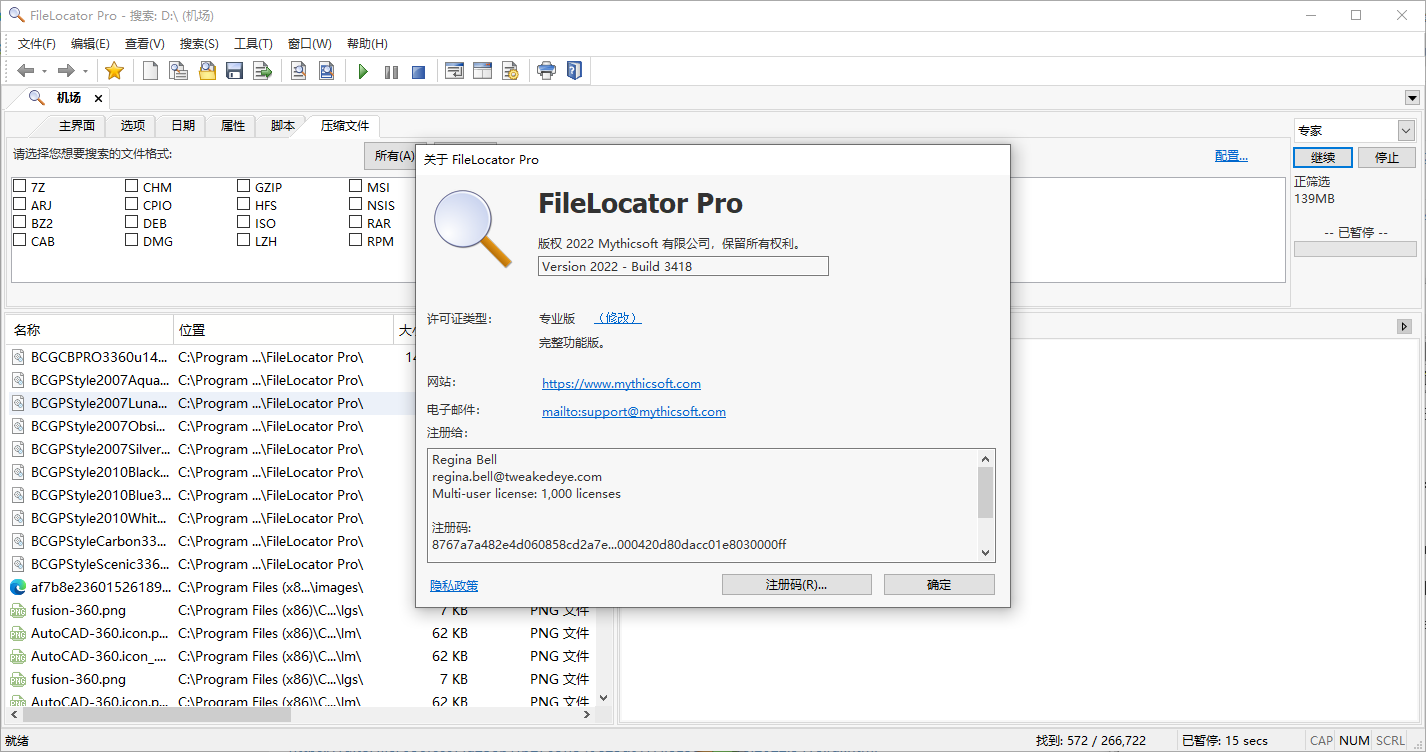Screen dimensions: 1426x752
Task: Click the 确定 button in the About dialog
Action: (939, 585)
